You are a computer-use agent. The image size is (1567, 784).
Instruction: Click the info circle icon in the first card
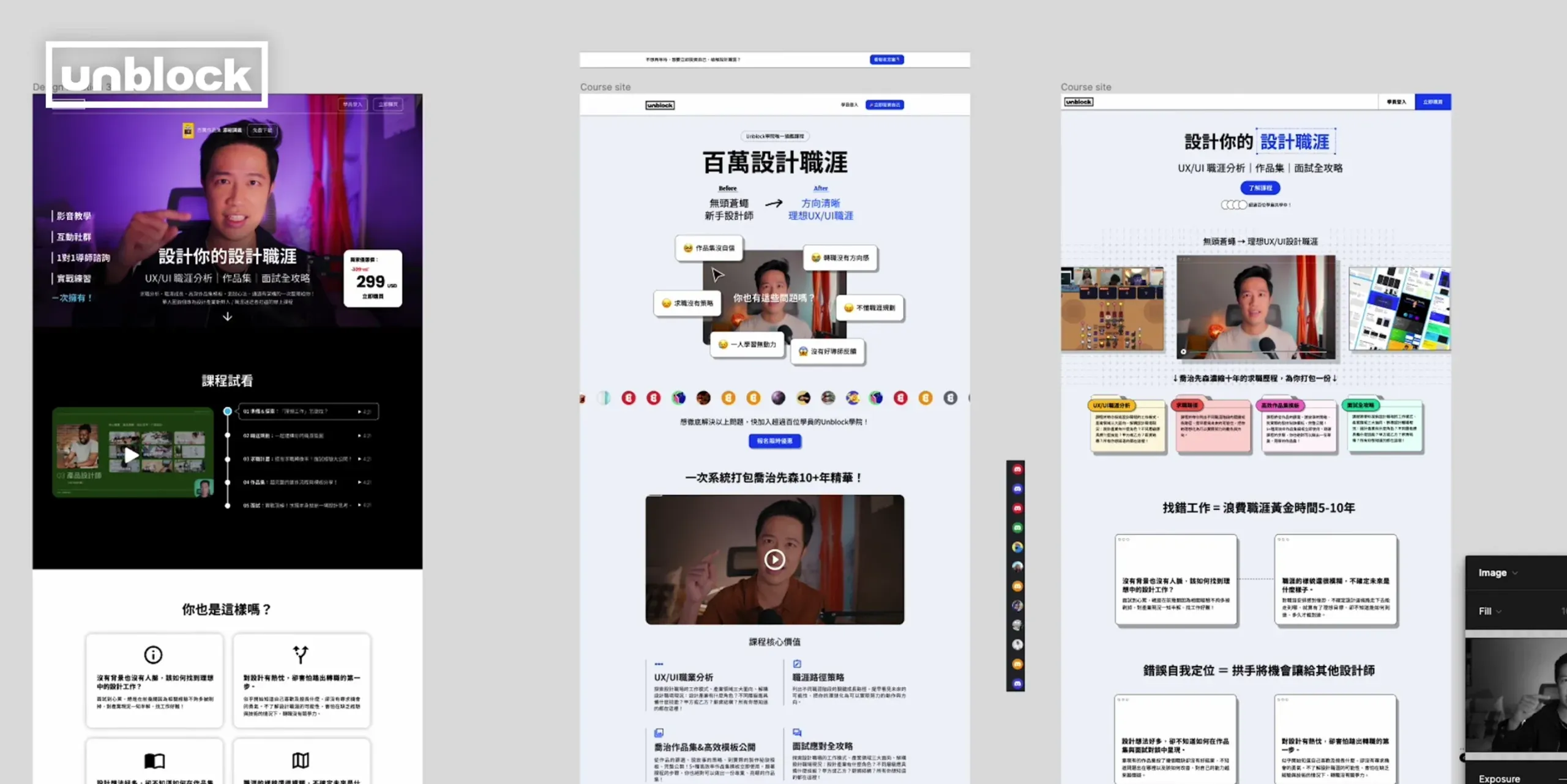(153, 655)
